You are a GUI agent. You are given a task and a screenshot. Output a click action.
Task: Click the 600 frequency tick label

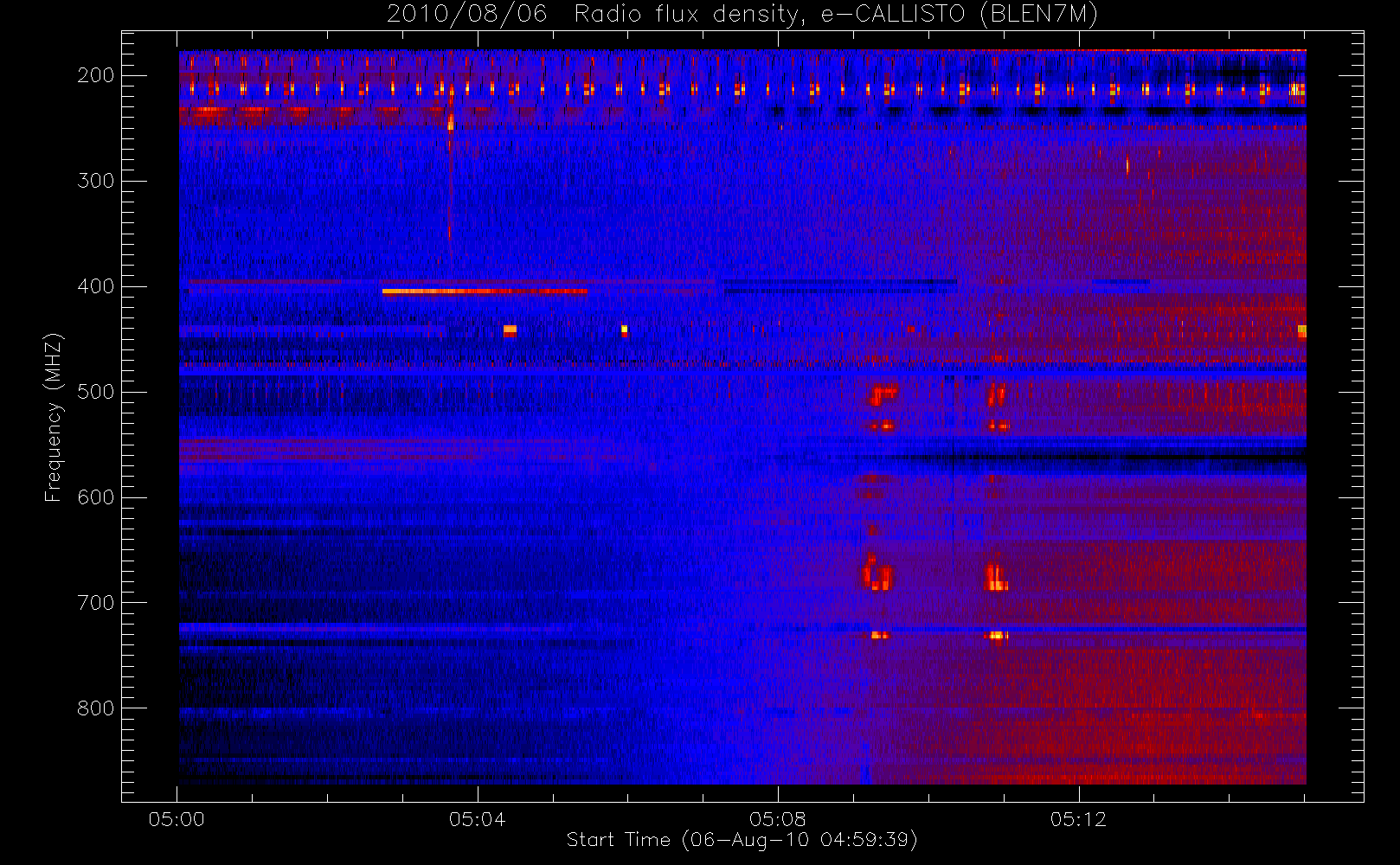pos(95,497)
